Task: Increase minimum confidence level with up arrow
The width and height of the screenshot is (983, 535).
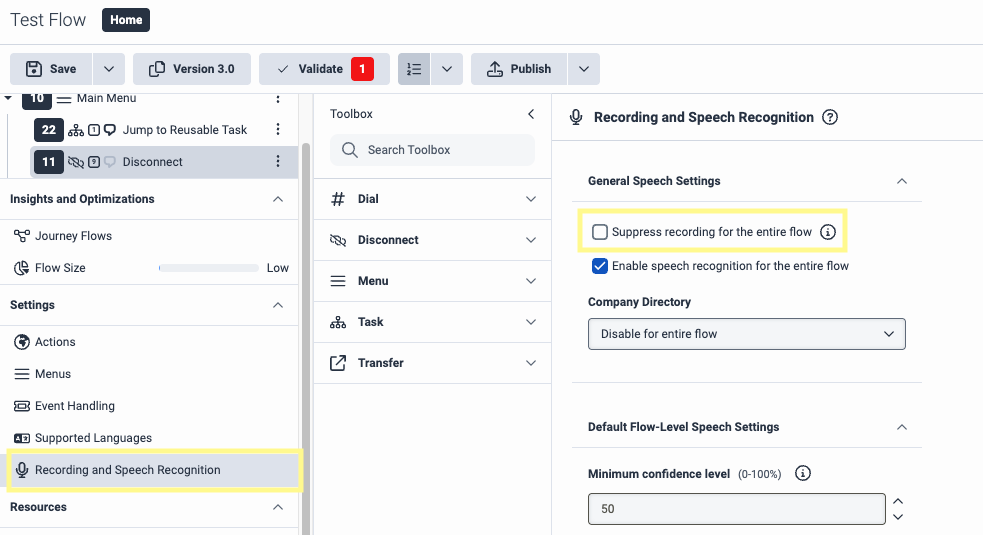Action: (x=898, y=501)
